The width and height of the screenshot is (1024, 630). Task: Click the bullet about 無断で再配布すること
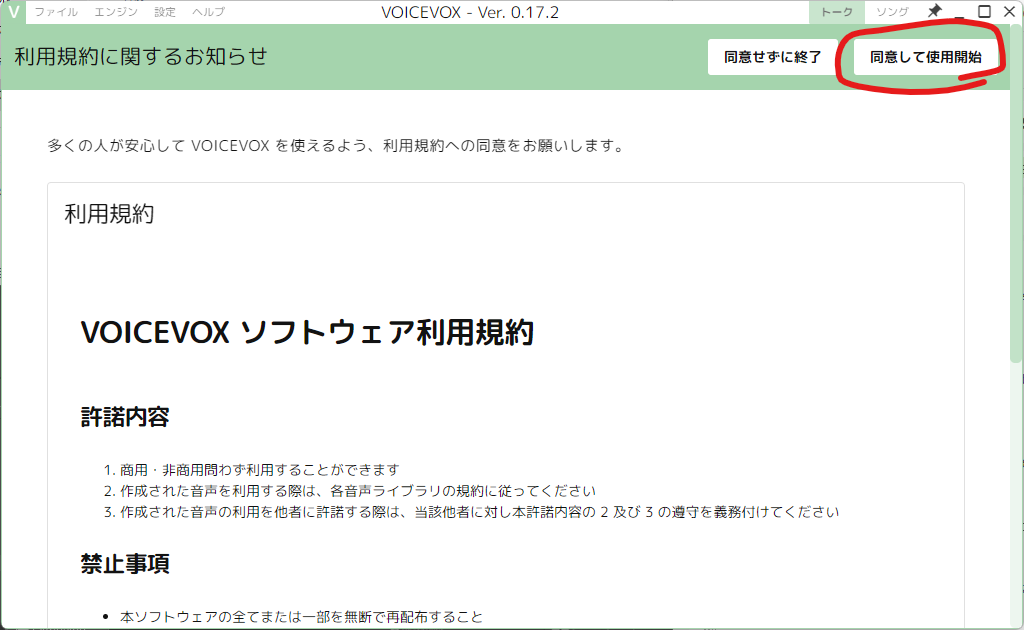tap(301, 616)
